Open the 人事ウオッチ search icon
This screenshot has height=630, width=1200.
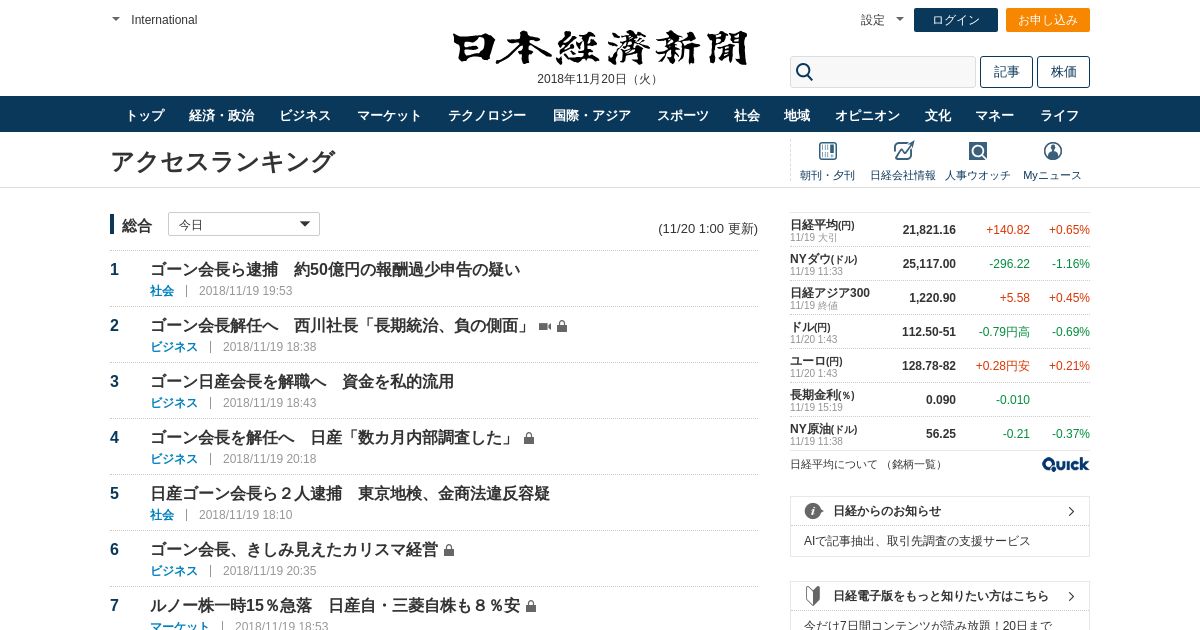pos(977,151)
